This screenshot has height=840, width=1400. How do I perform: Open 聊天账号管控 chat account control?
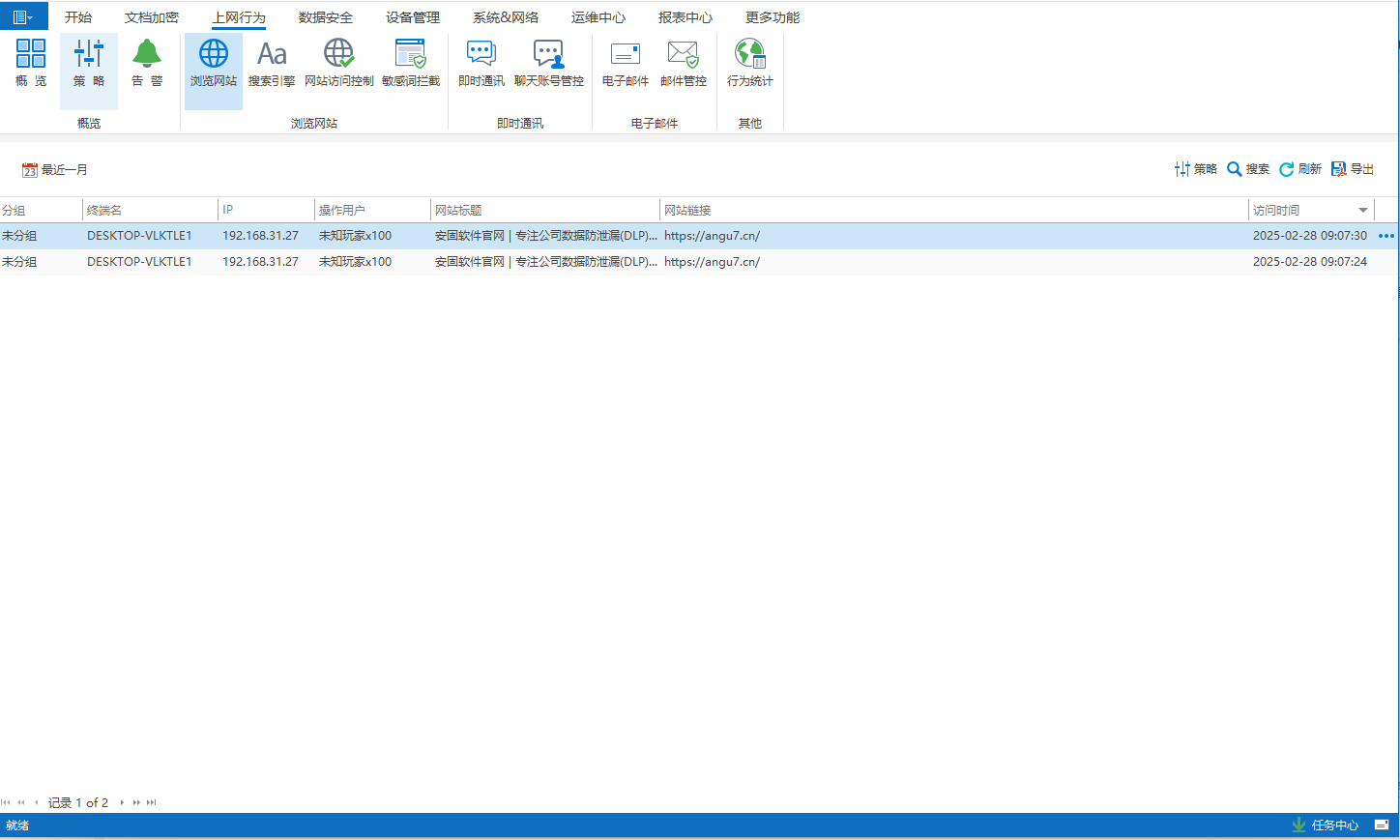click(x=548, y=63)
